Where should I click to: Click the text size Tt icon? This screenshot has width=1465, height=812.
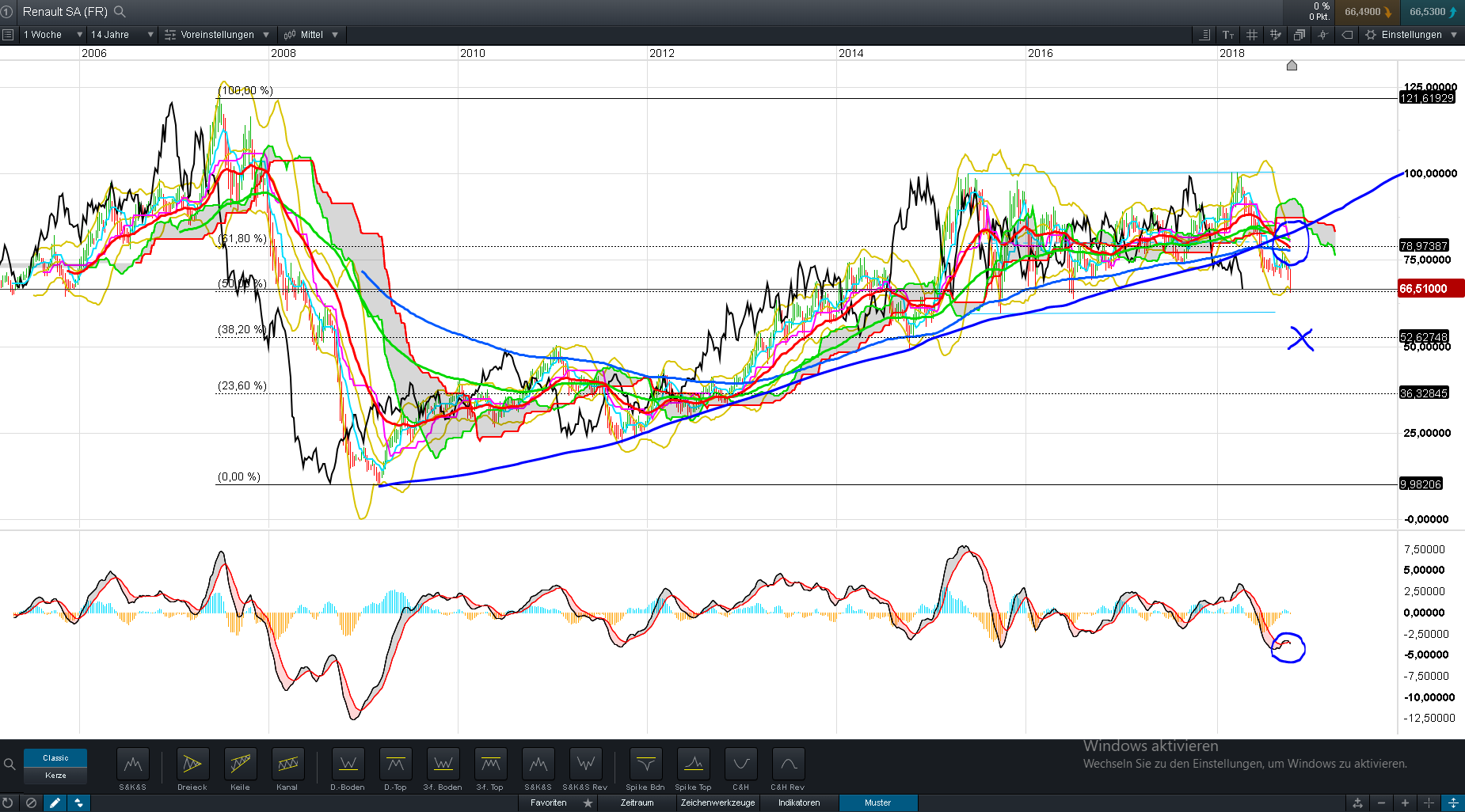tap(1228, 35)
